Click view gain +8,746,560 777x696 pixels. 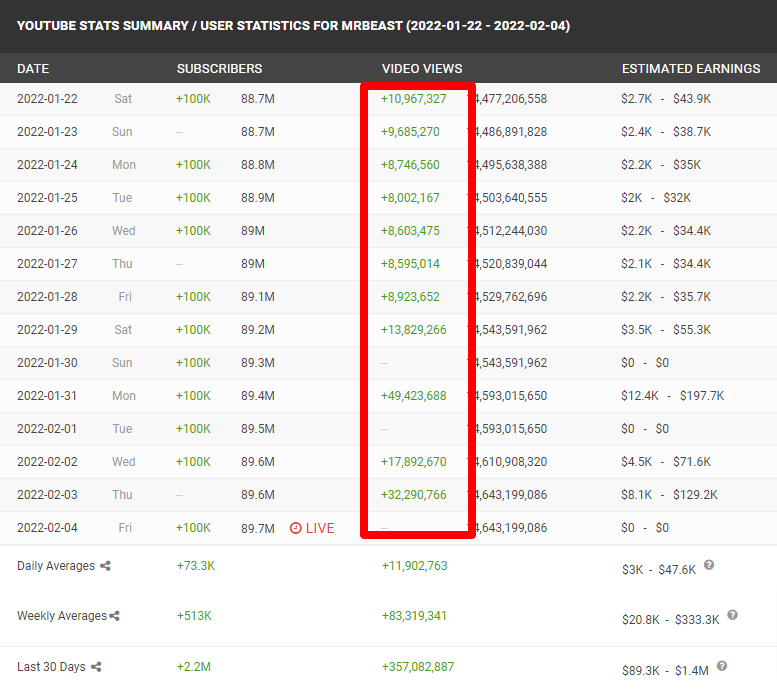[410, 164]
